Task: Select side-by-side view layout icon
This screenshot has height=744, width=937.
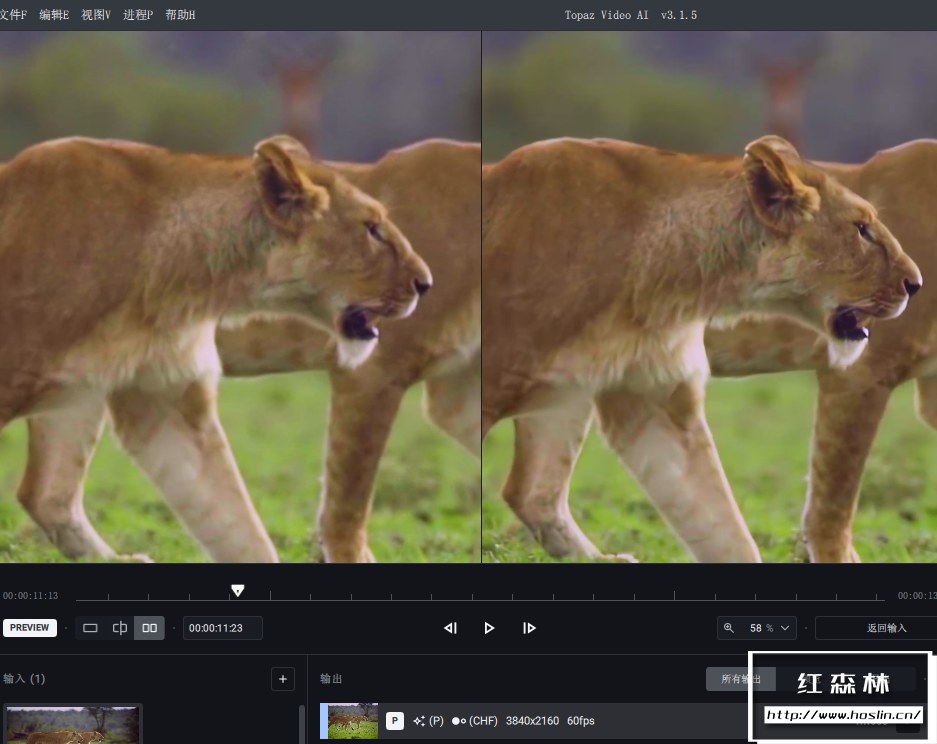Action: [x=149, y=628]
